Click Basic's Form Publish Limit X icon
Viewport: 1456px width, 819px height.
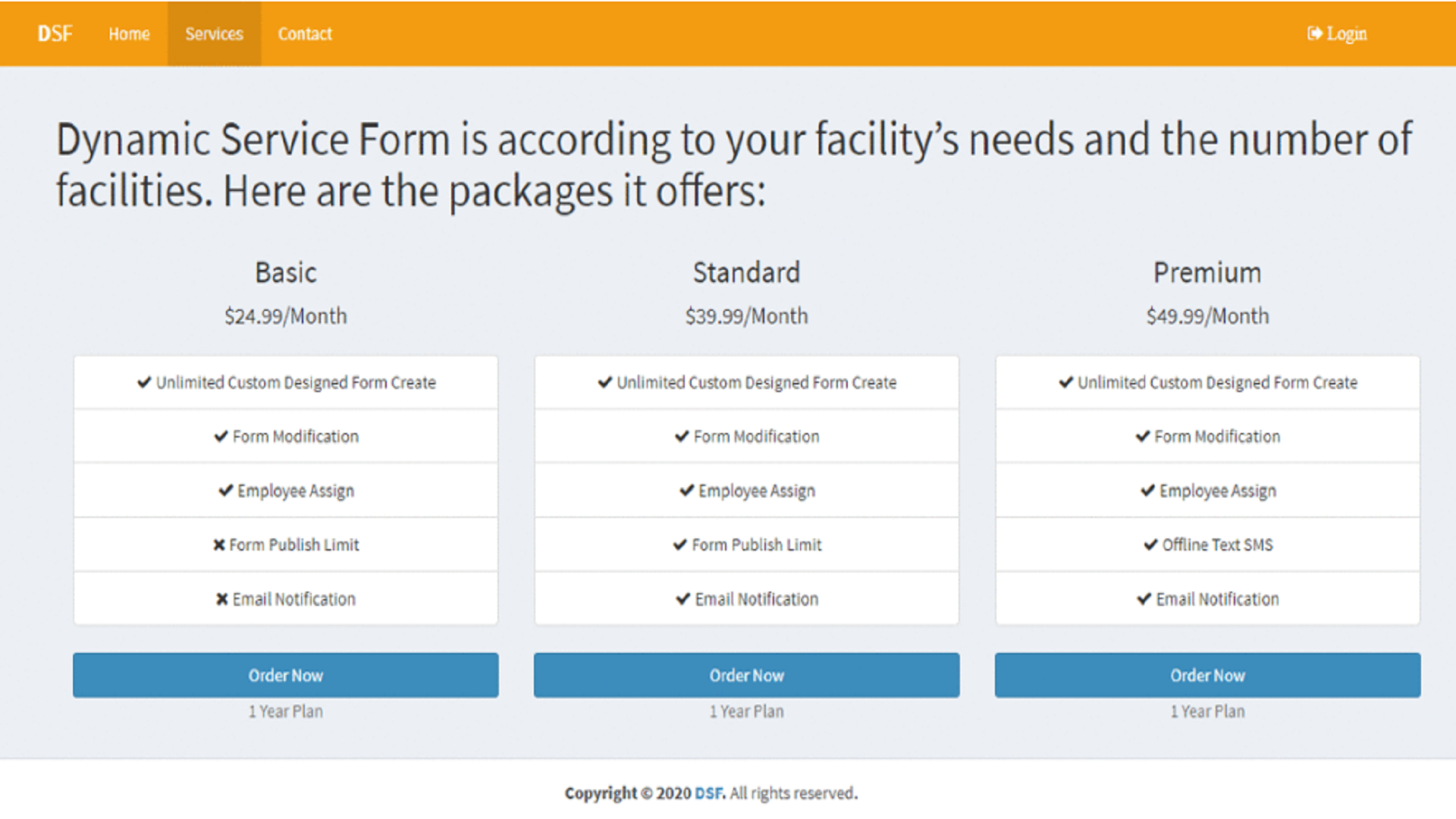point(219,545)
